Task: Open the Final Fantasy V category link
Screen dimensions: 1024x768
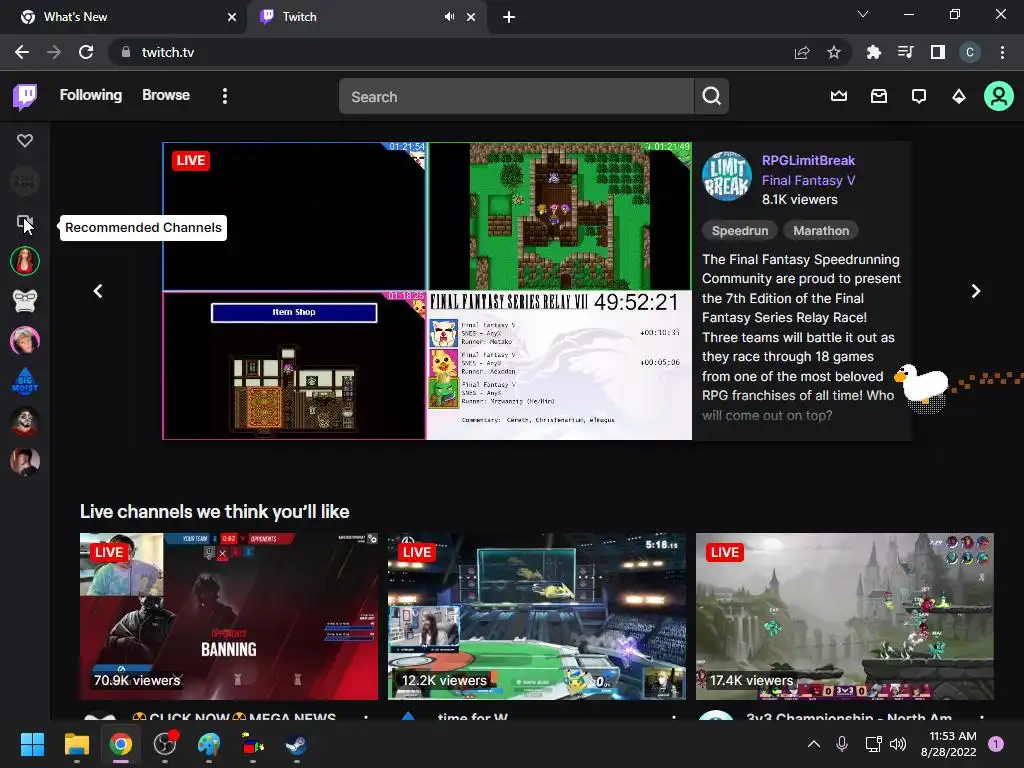Action: click(x=808, y=180)
